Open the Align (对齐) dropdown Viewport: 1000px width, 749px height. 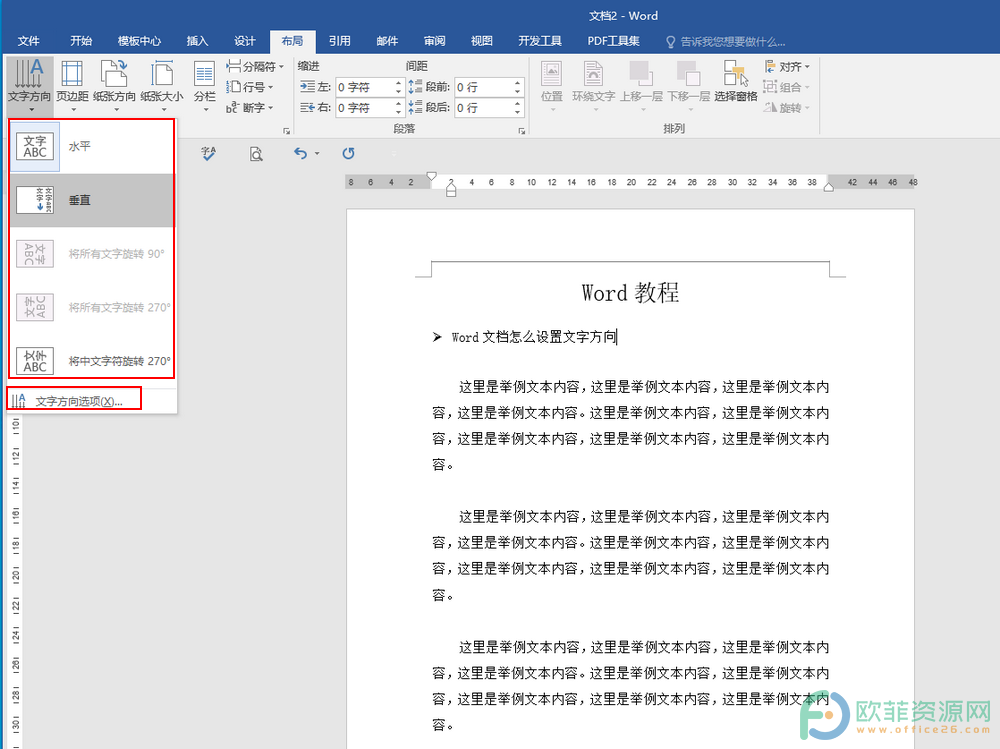click(x=786, y=66)
